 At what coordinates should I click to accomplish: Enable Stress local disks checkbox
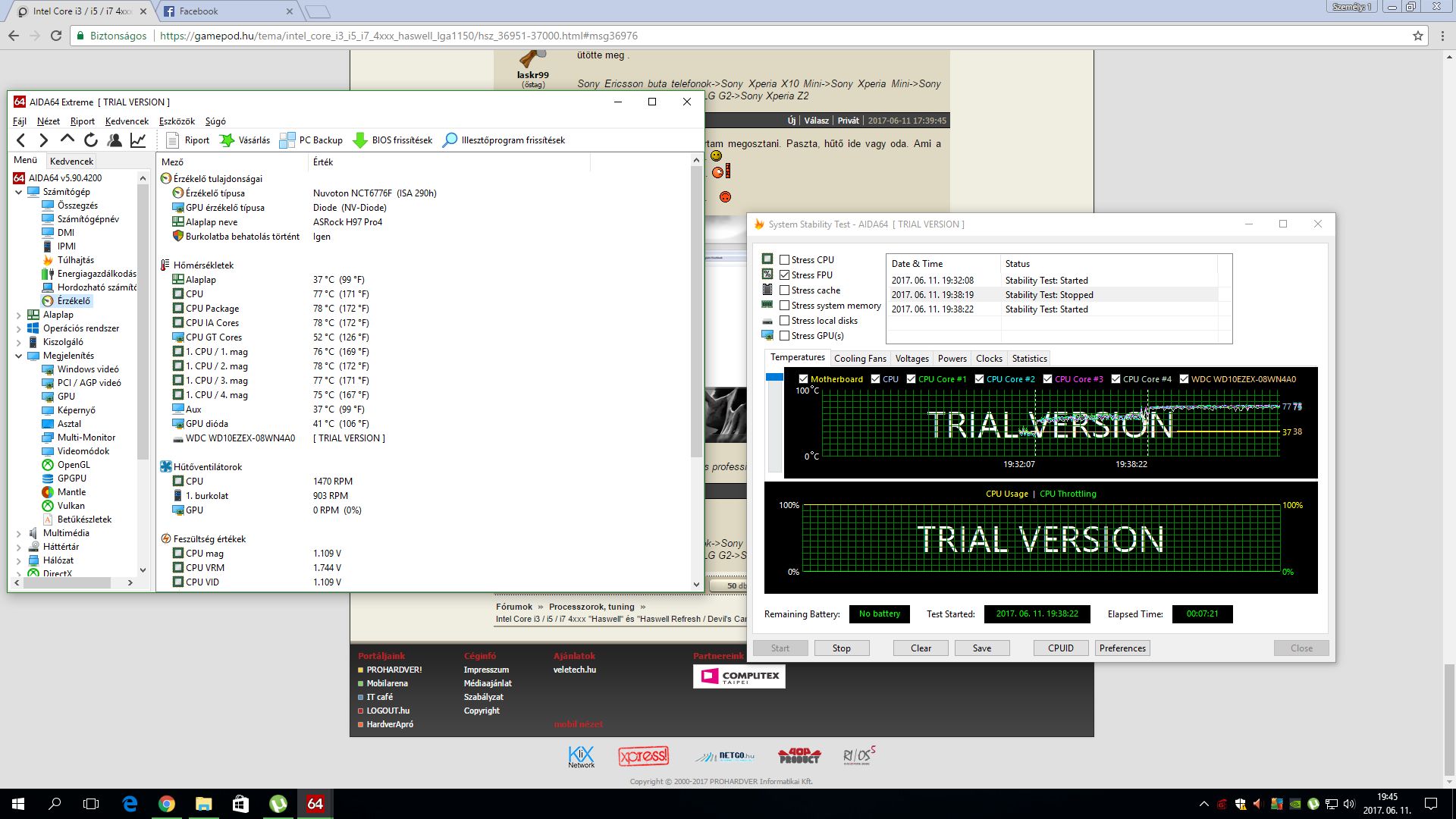[x=785, y=321]
